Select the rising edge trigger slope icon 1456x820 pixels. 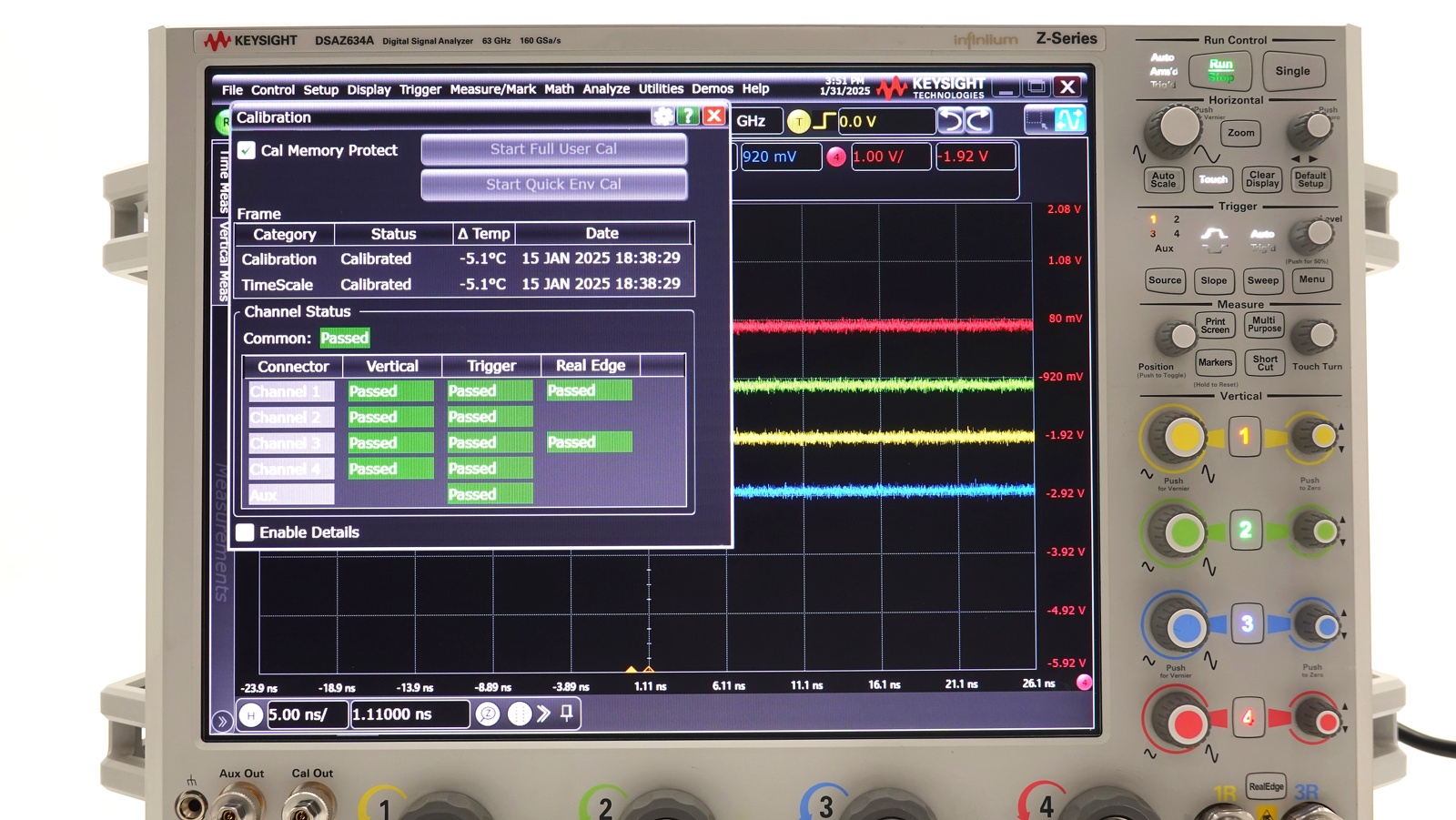824,121
